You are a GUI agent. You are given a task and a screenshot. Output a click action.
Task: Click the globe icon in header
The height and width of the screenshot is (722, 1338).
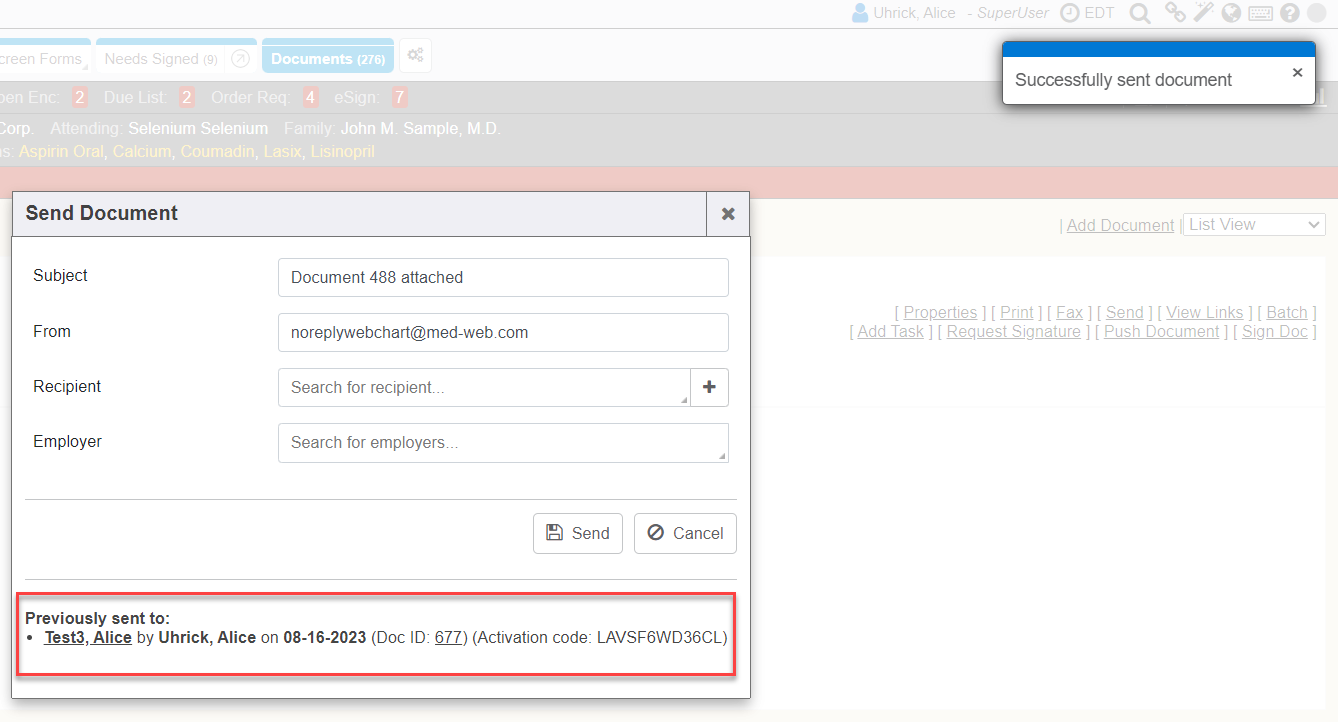pos(1231,13)
